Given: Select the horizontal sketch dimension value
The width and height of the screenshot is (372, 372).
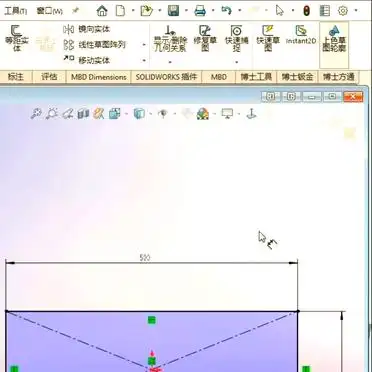Looking at the screenshot, I should (x=145, y=257).
